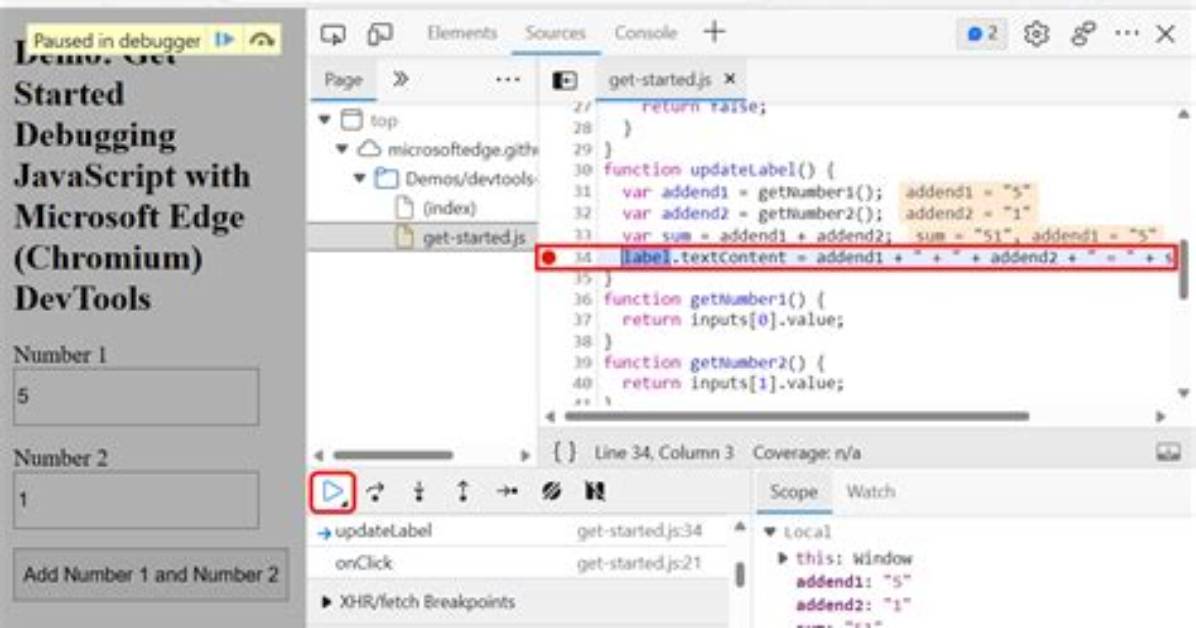Collapse the Demos/devtools folder
This screenshot has height=628, width=1196.
[359, 178]
